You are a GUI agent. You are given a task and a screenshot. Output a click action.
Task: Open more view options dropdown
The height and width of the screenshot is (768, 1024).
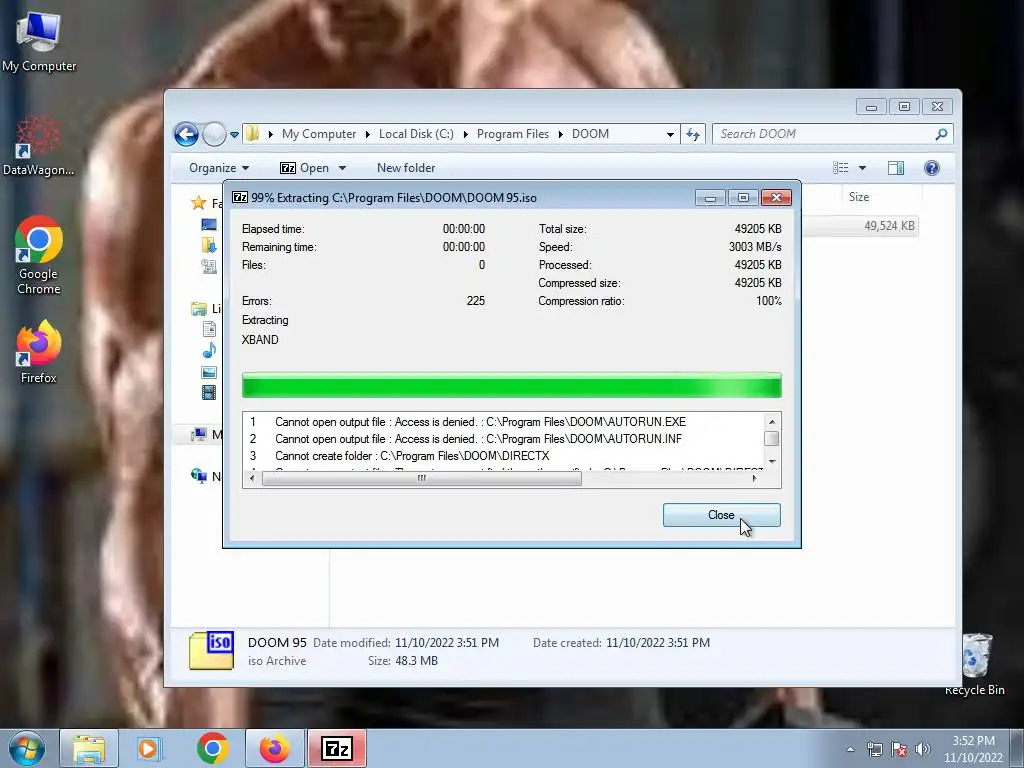coord(862,168)
